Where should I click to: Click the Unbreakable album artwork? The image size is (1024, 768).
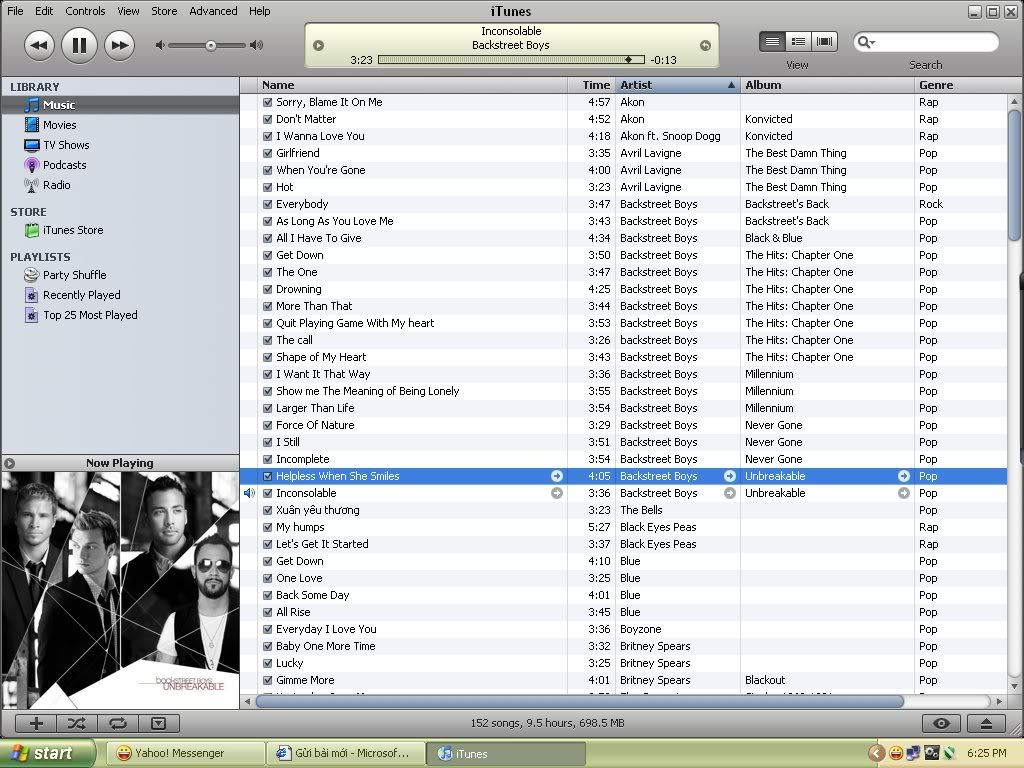coord(120,590)
